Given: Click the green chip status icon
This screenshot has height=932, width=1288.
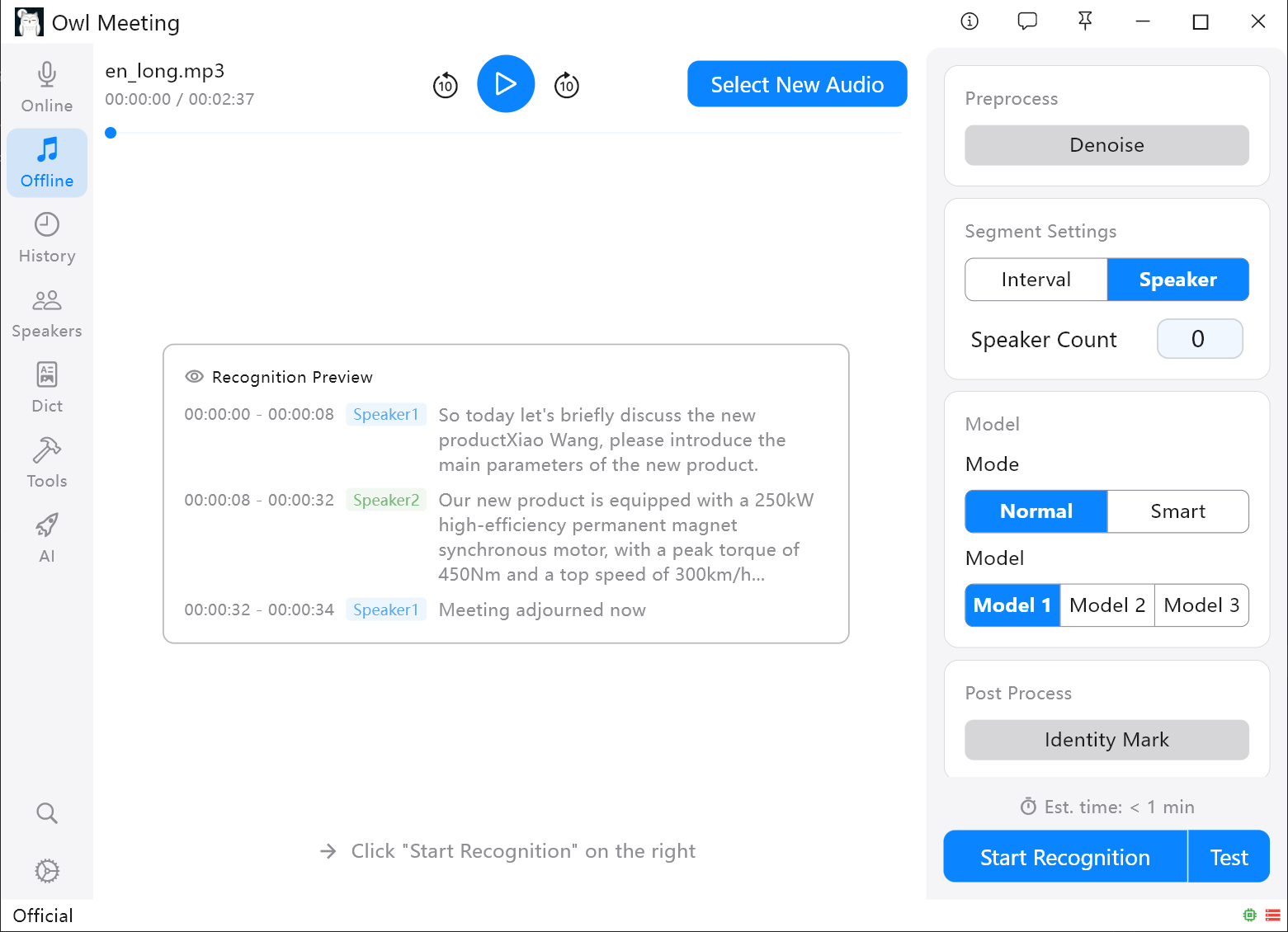Looking at the screenshot, I should point(1249,915).
